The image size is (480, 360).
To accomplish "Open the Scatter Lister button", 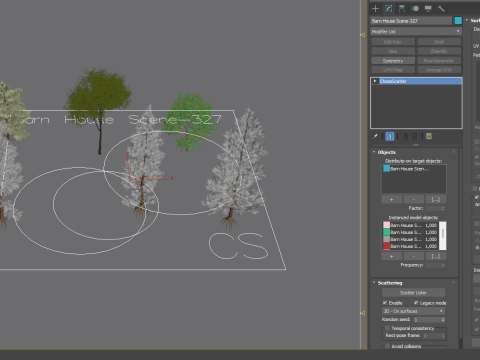I will [413, 293].
